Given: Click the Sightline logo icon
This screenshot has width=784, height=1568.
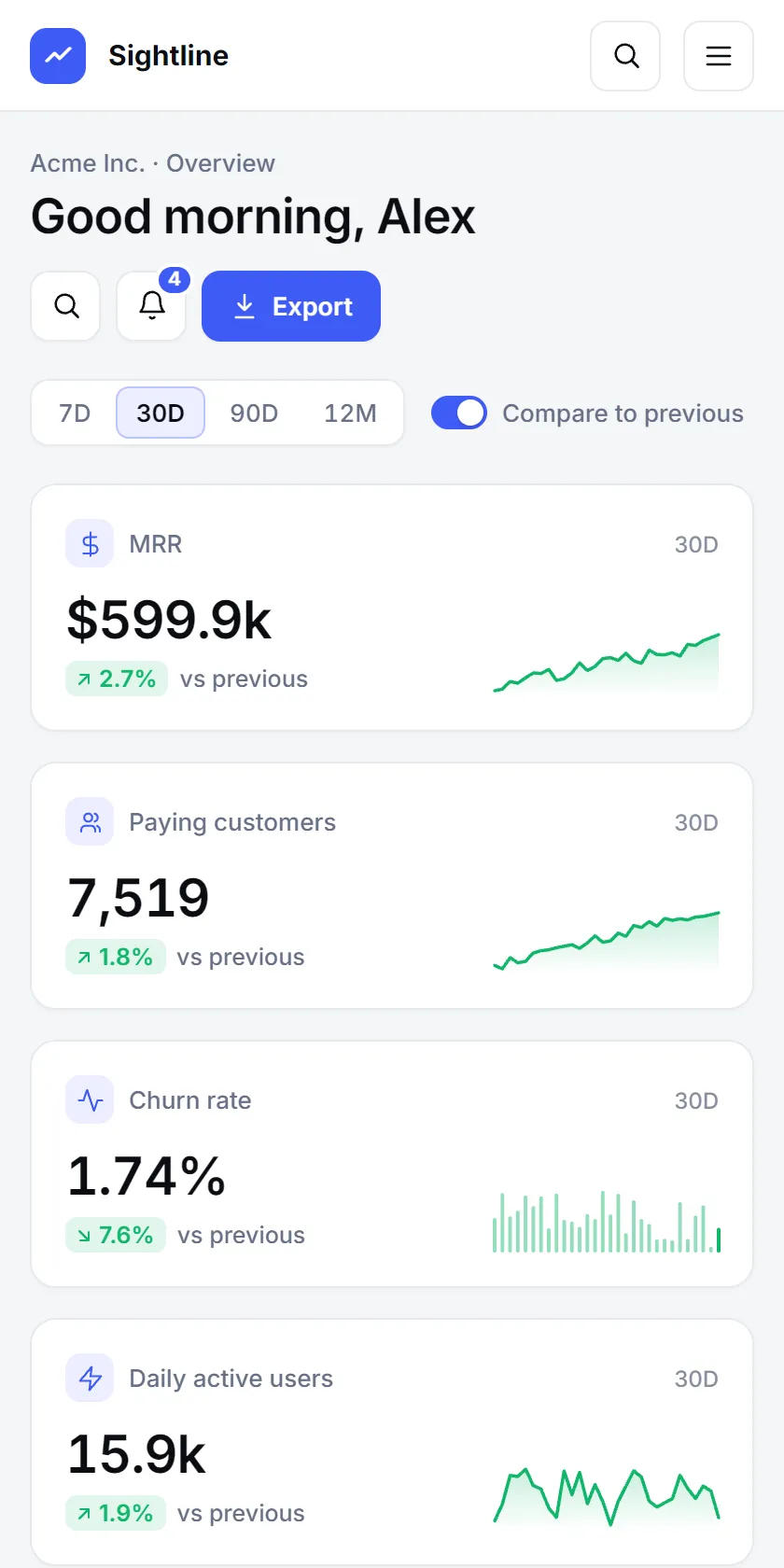Looking at the screenshot, I should click(x=58, y=56).
